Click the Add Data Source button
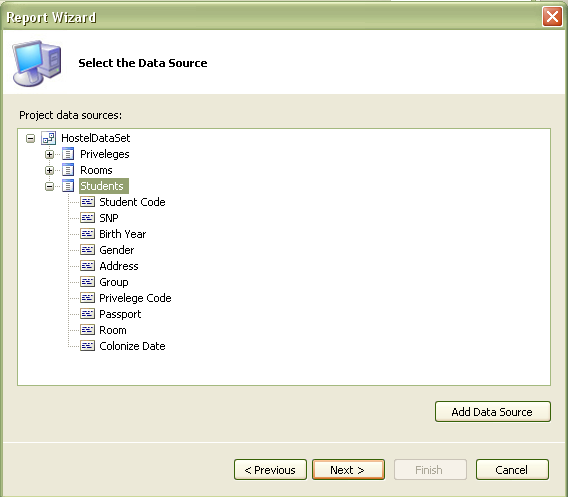The height and width of the screenshot is (497, 568). click(493, 412)
